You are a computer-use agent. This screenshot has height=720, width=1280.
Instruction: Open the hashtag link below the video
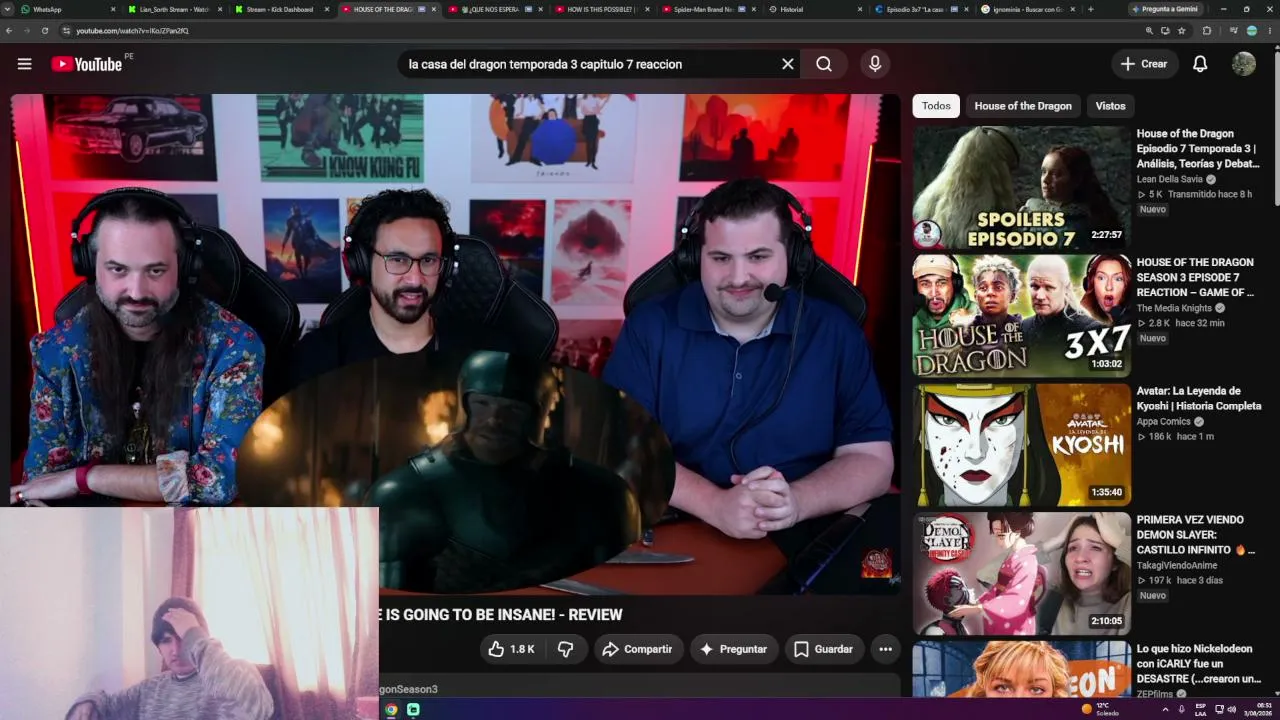(408, 689)
